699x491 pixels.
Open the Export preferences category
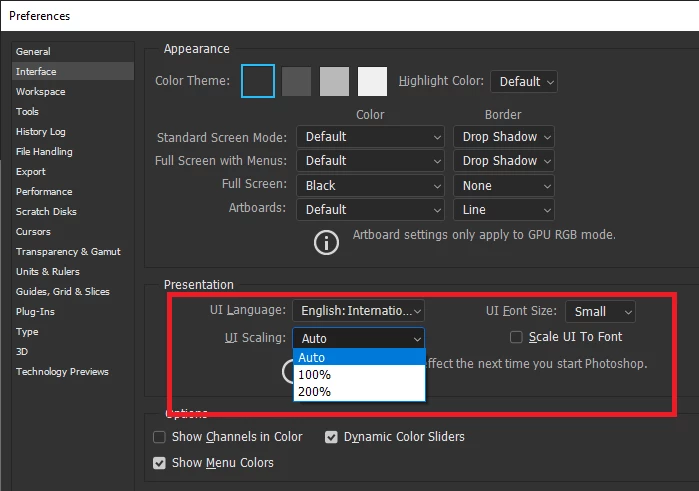coord(73,172)
